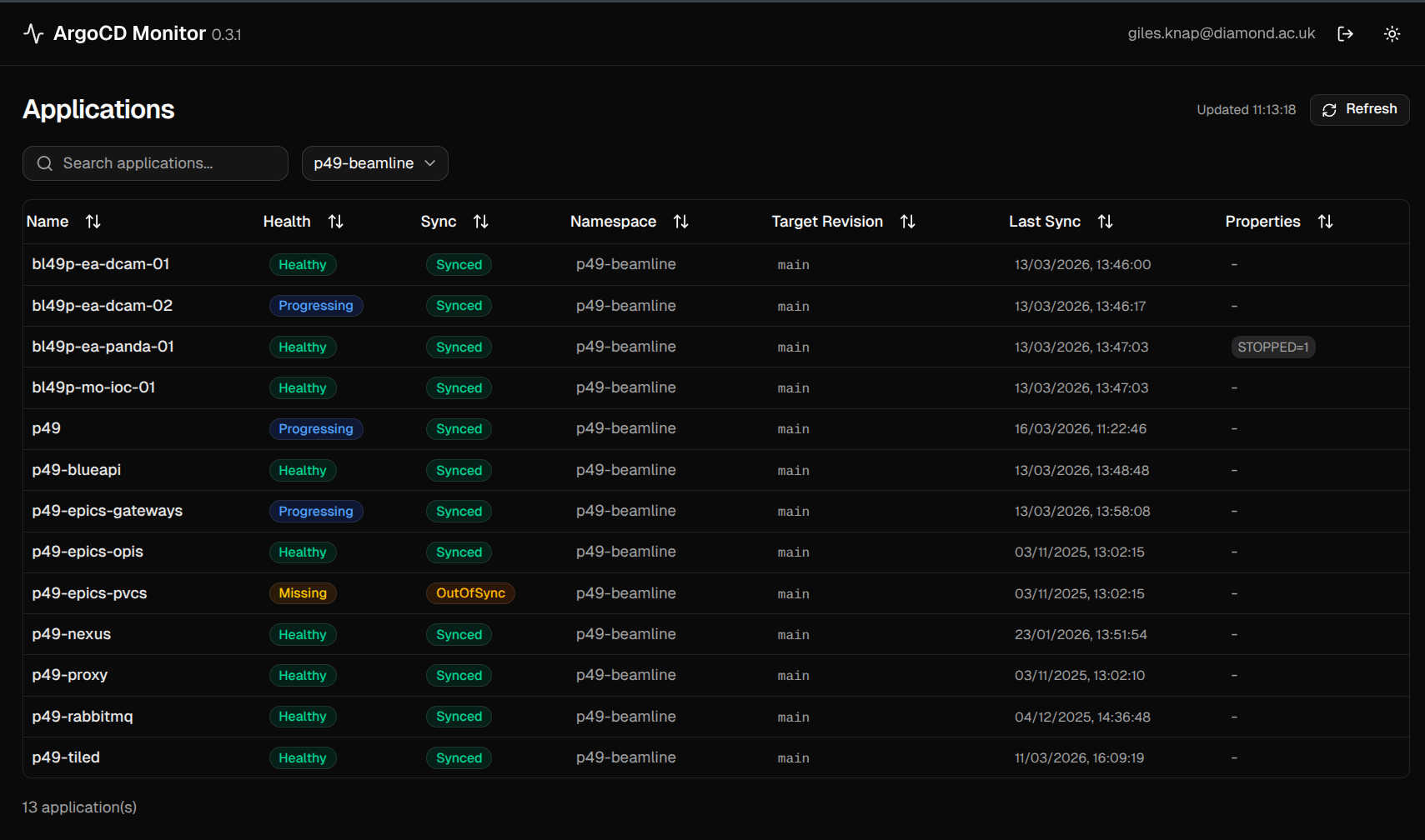Toggle sorting on the Last Sync column
The width and height of the screenshot is (1425, 840).
coord(1105,221)
